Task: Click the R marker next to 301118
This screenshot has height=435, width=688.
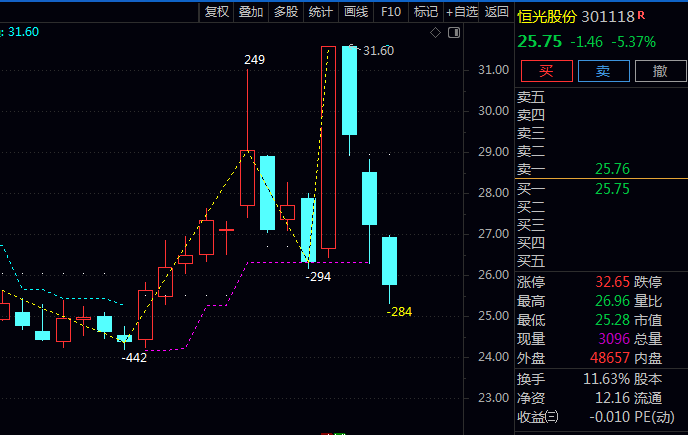Action: coord(641,15)
